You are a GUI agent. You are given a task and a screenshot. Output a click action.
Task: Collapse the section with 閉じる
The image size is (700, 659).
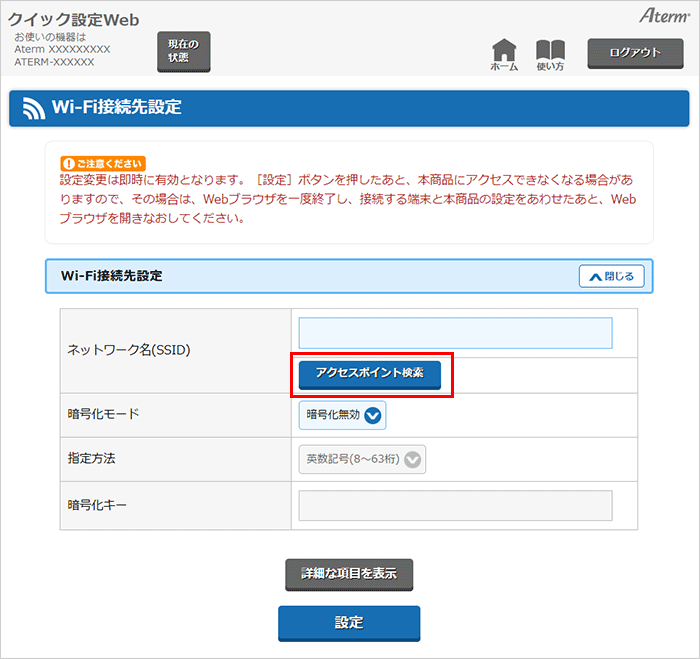point(611,276)
